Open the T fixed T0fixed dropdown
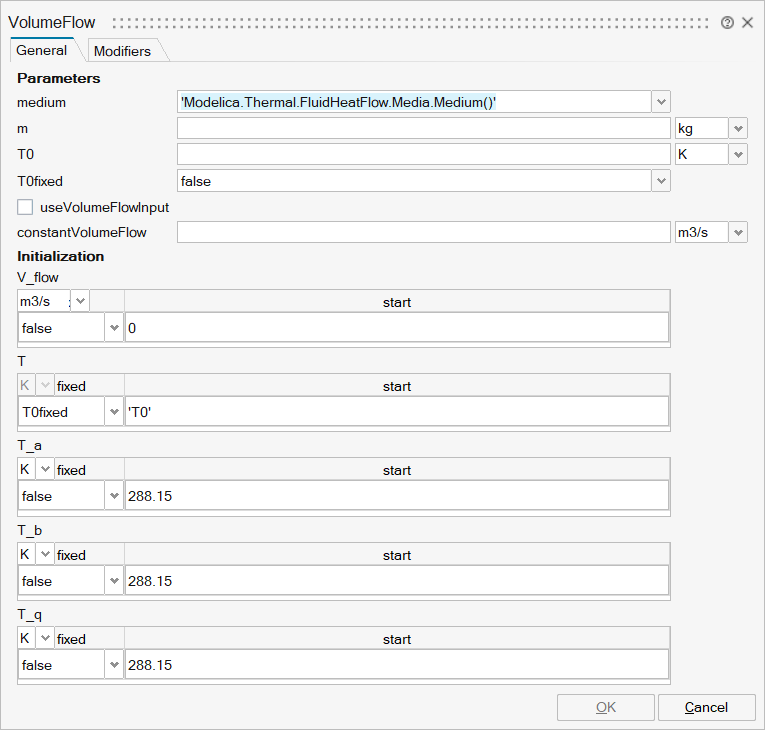This screenshot has width=765, height=730. pos(113,412)
